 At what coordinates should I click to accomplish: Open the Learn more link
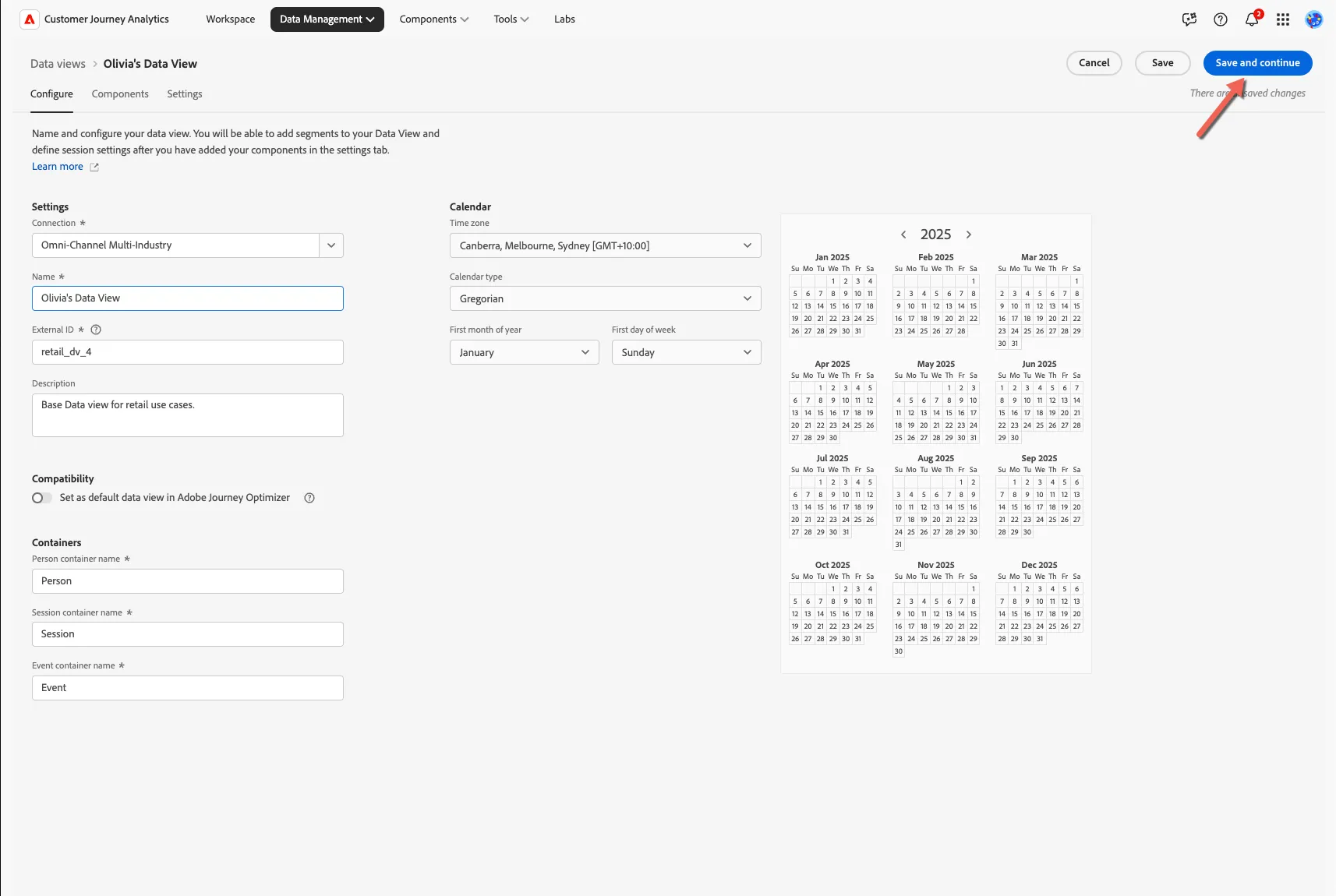coord(58,167)
